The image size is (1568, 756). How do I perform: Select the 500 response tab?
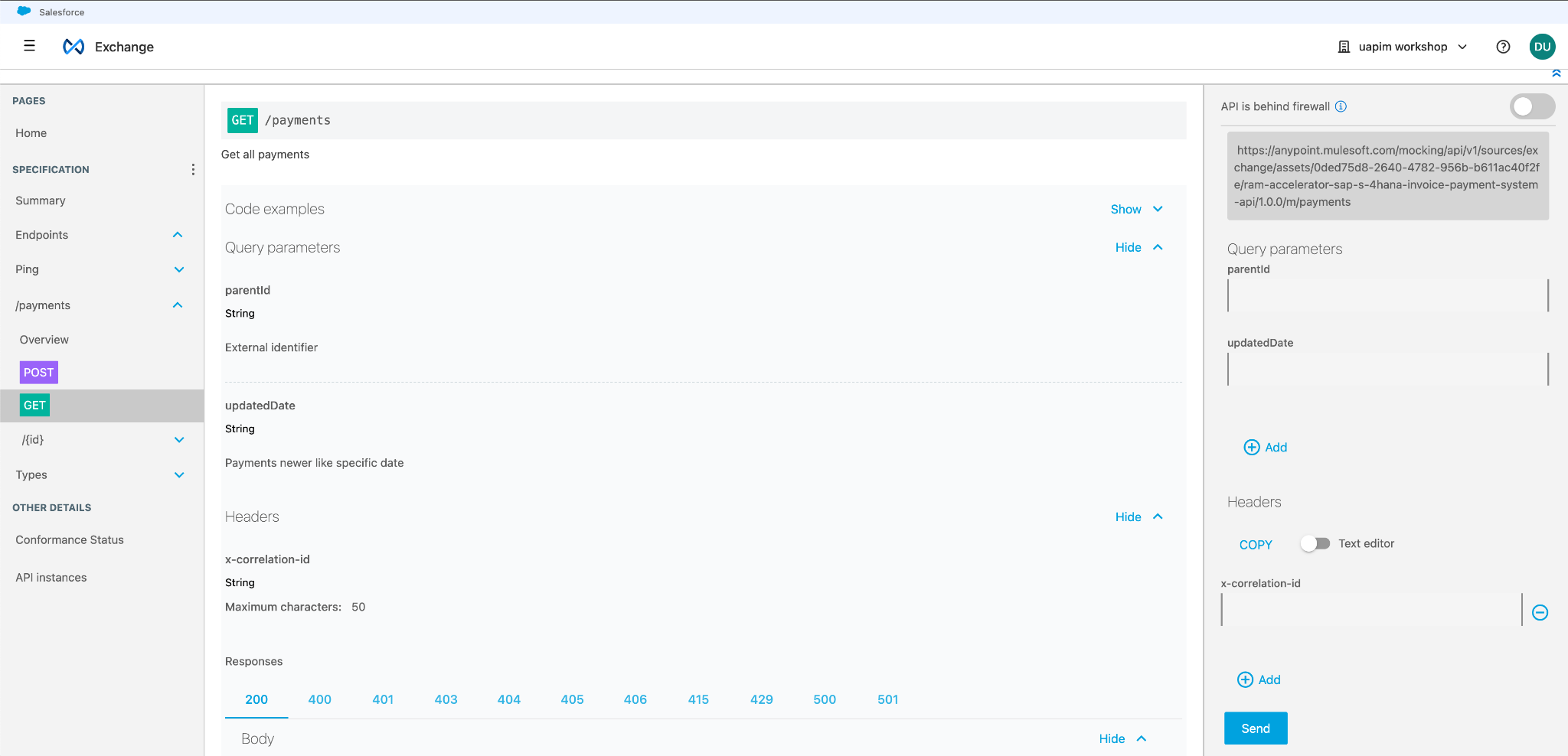[x=825, y=699]
